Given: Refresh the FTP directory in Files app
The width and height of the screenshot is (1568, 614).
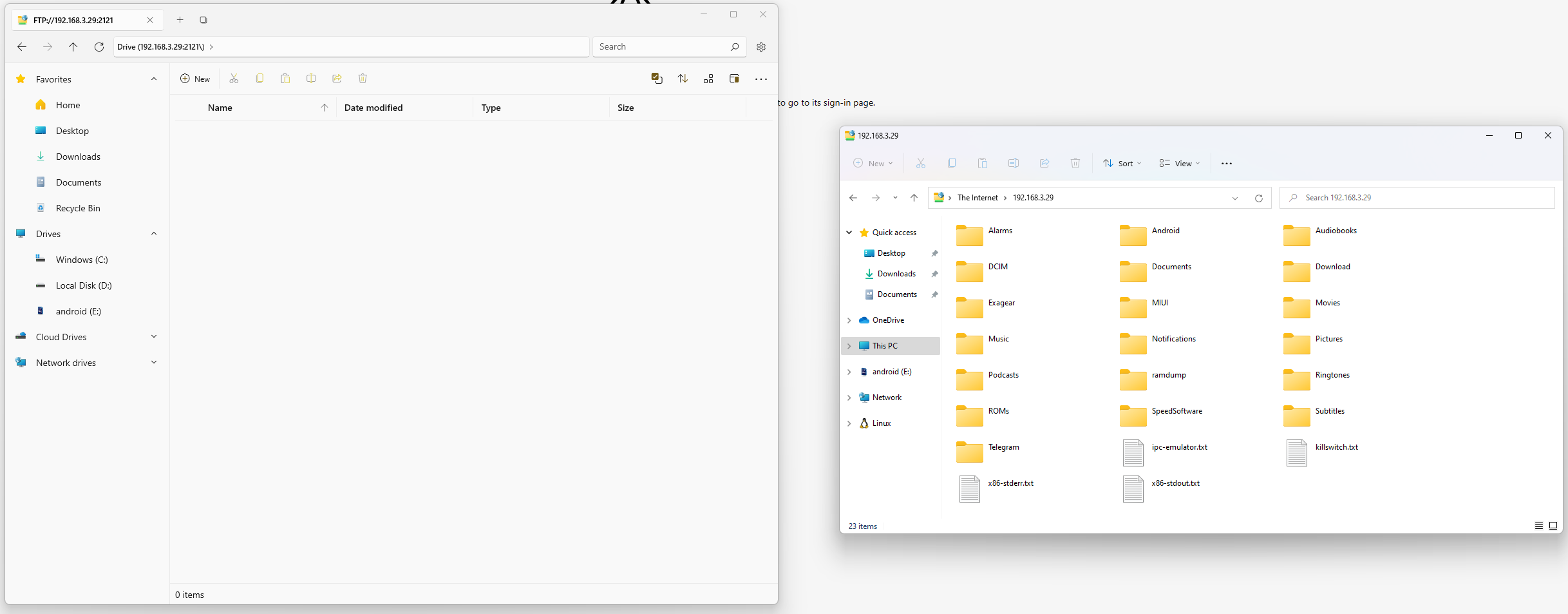Looking at the screenshot, I should pos(99,47).
